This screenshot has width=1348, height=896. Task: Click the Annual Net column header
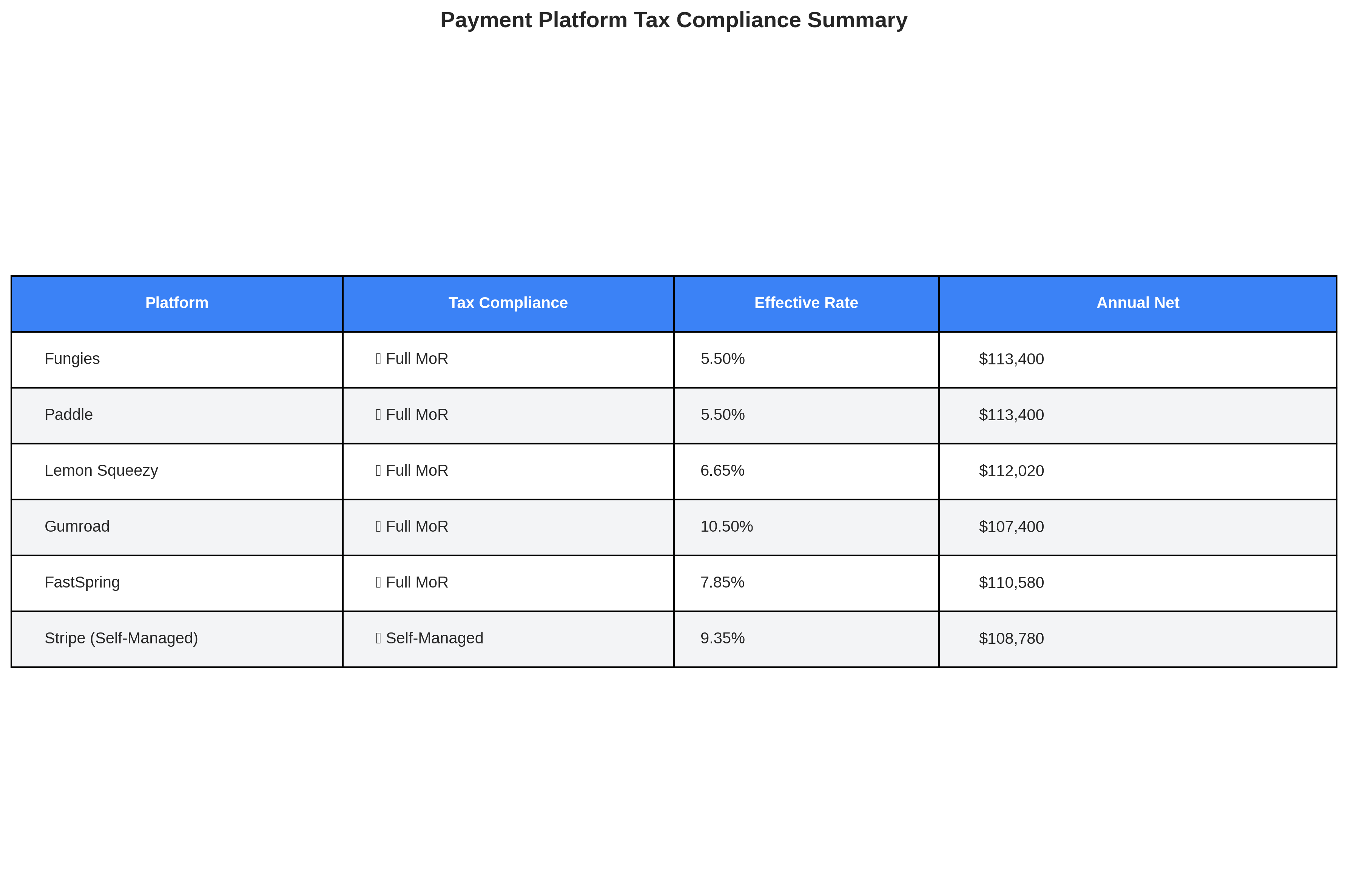(x=1138, y=304)
